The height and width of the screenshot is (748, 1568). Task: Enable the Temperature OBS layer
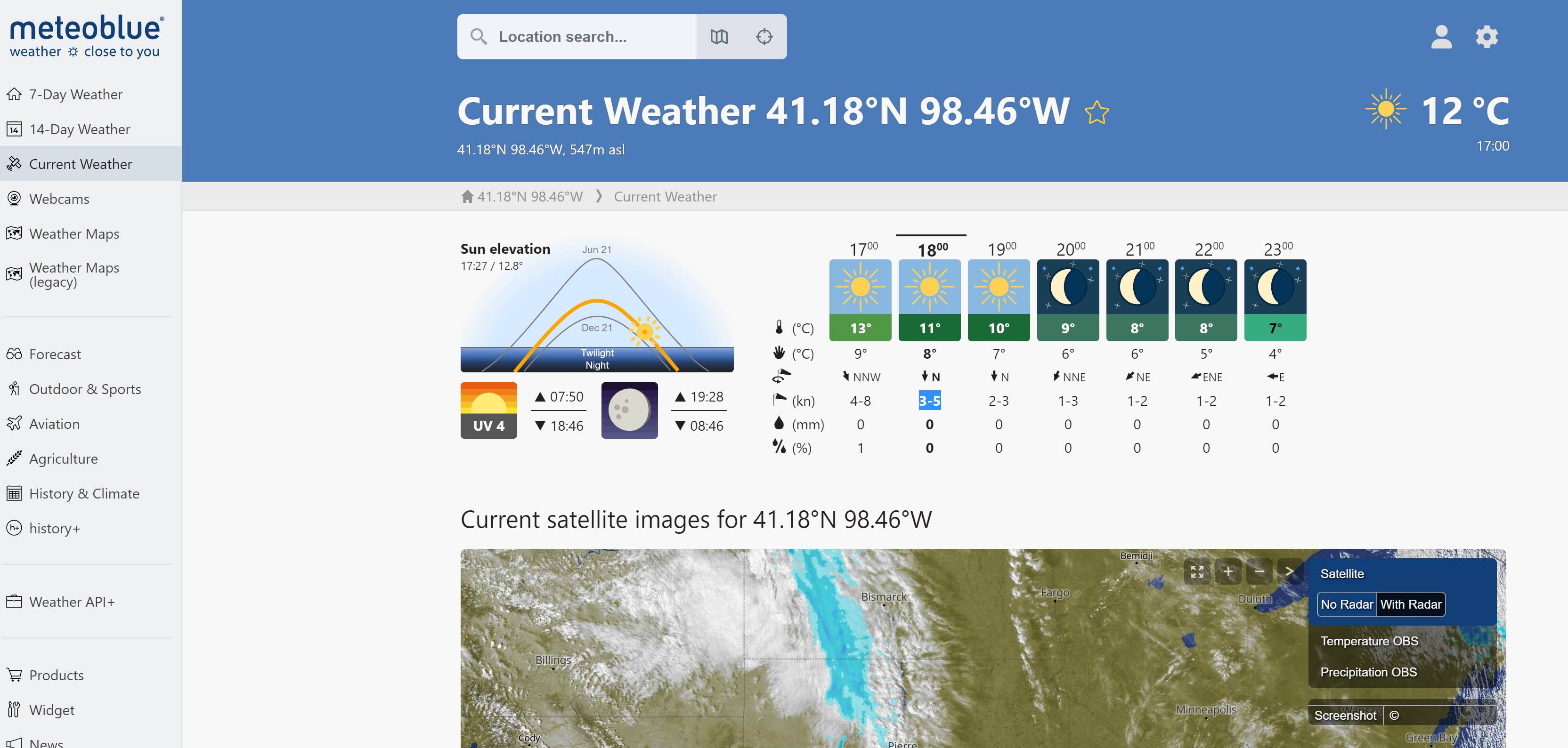click(1369, 641)
